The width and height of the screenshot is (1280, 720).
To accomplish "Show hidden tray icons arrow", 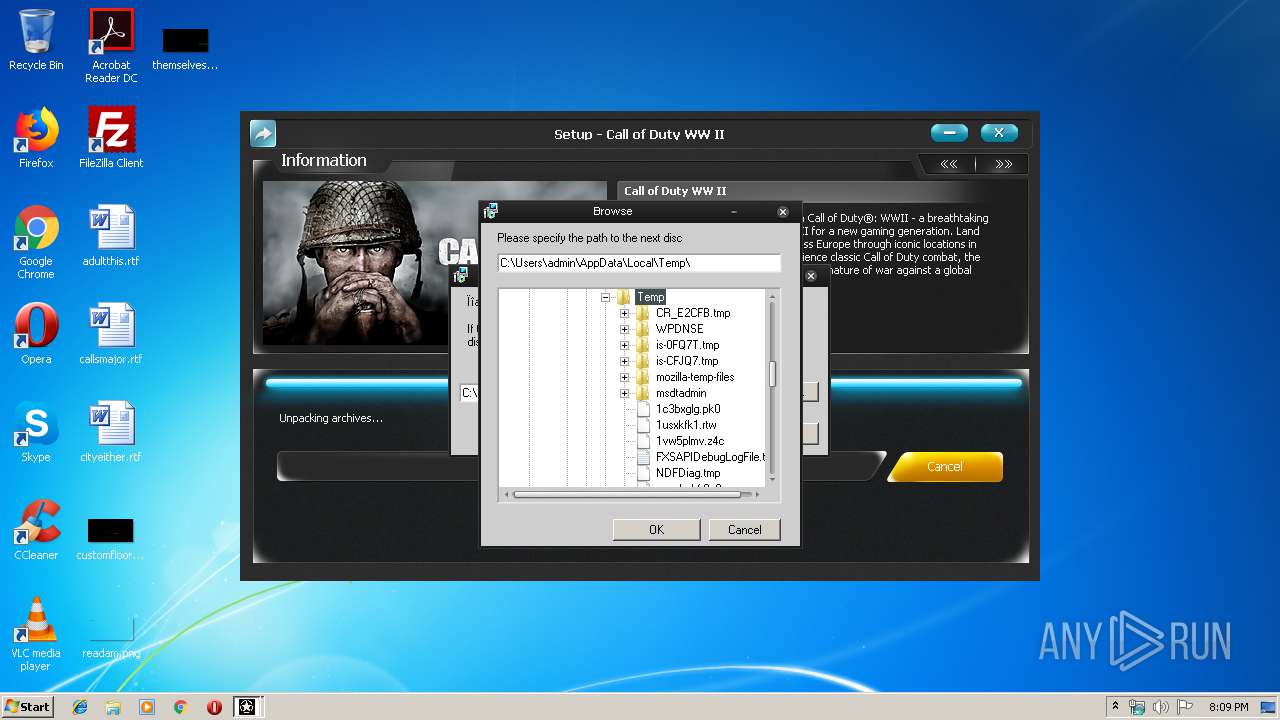I will pyautogui.click(x=1115, y=707).
